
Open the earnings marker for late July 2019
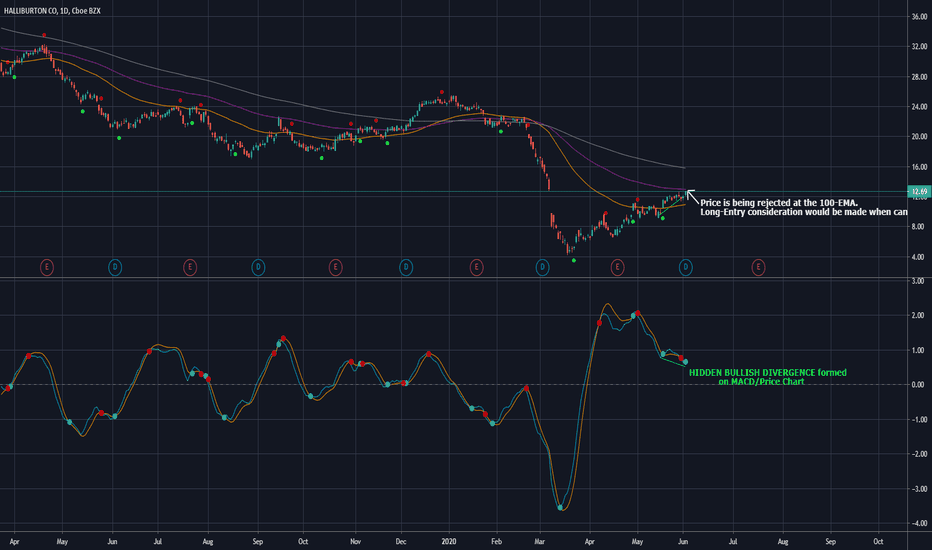[x=190, y=268]
